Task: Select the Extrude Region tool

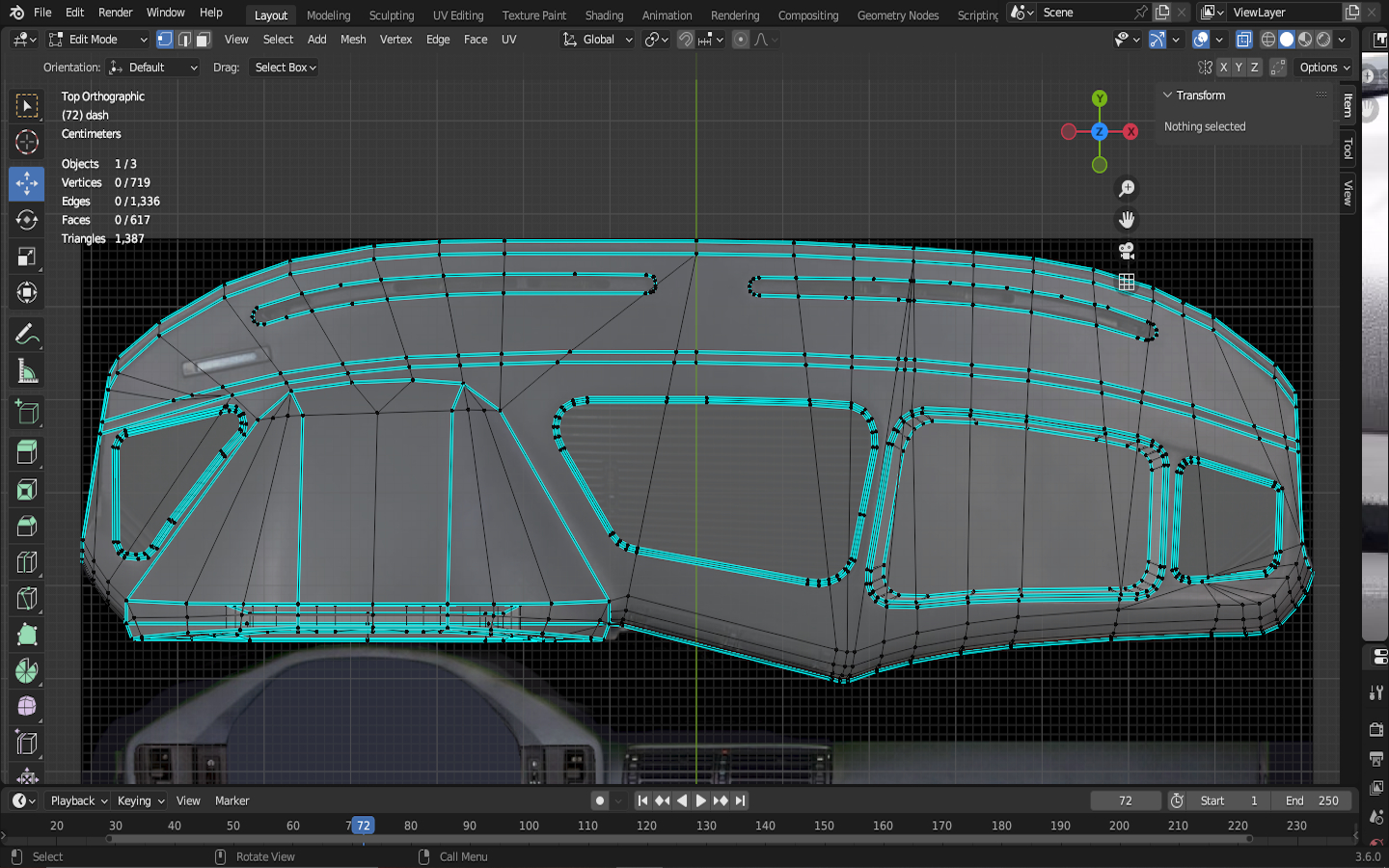Action: [x=27, y=452]
